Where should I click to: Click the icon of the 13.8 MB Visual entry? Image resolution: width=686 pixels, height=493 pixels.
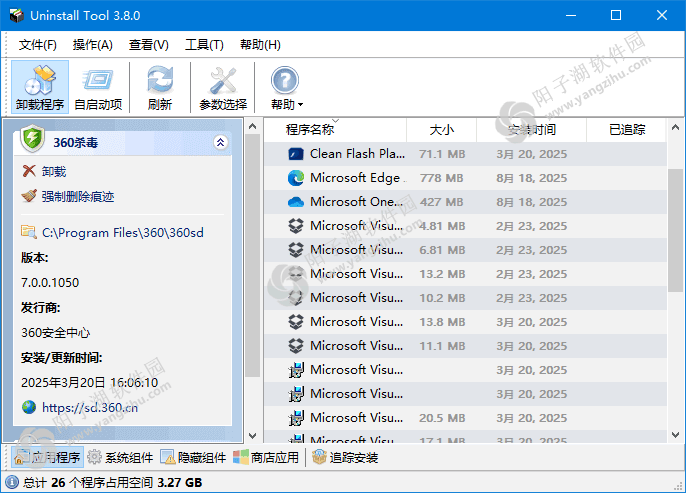click(296, 322)
